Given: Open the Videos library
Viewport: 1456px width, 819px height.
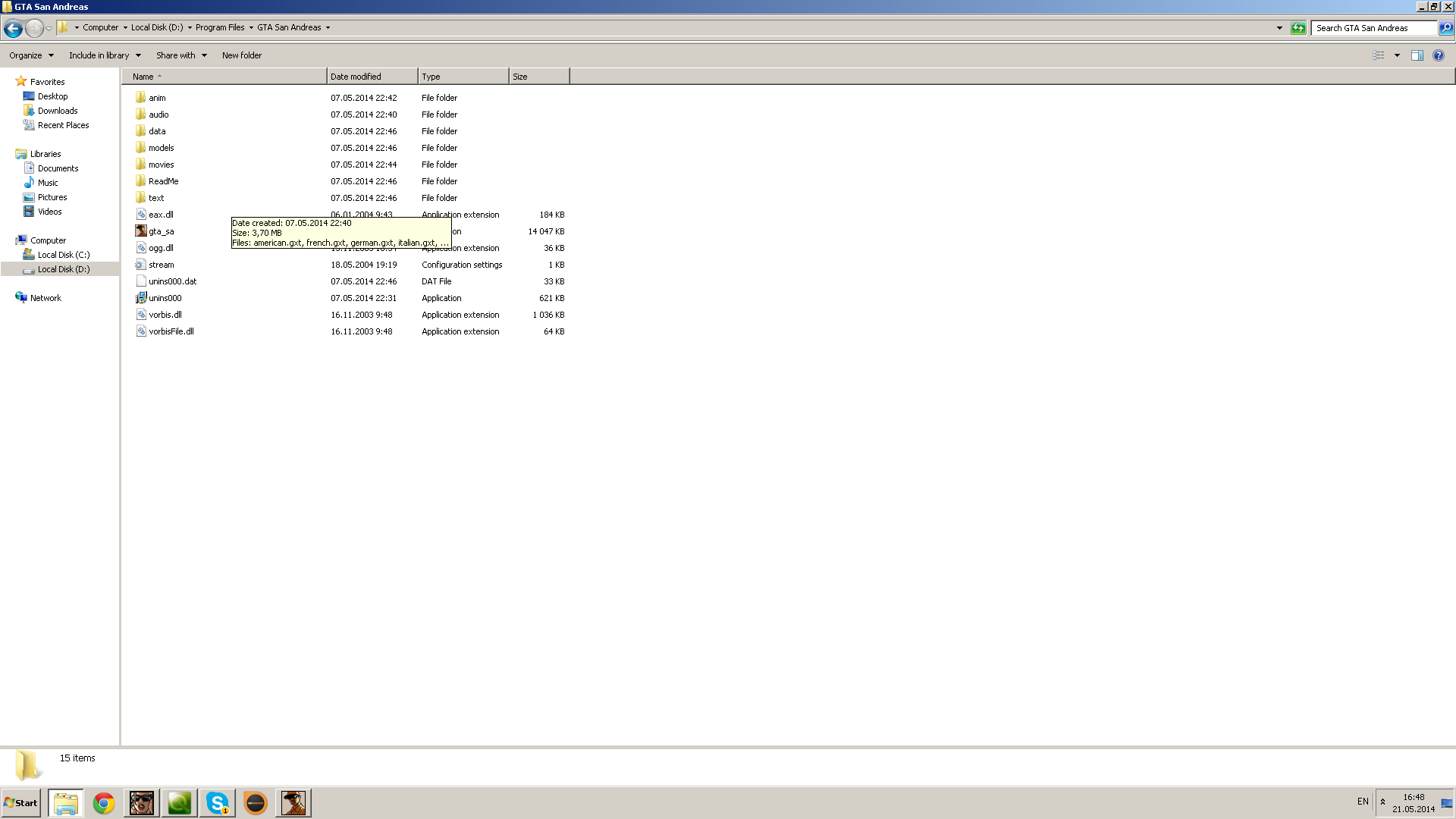Looking at the screenshot, I should 49,212.
